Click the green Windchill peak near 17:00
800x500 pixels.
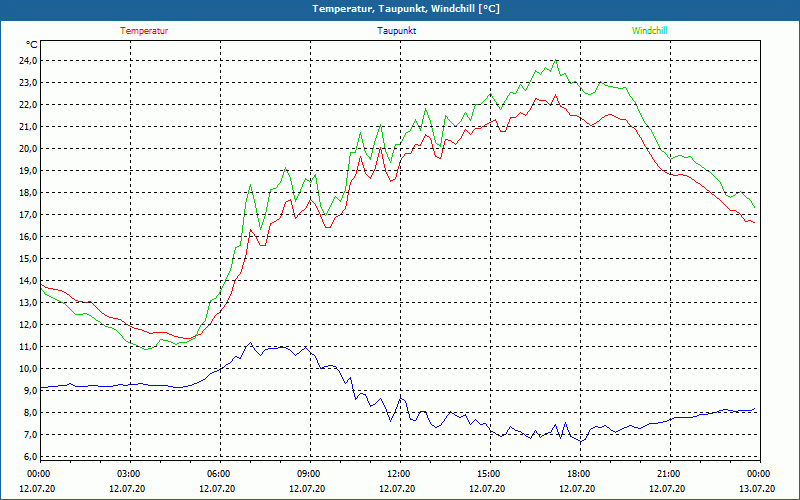click(x=556, y=60)
